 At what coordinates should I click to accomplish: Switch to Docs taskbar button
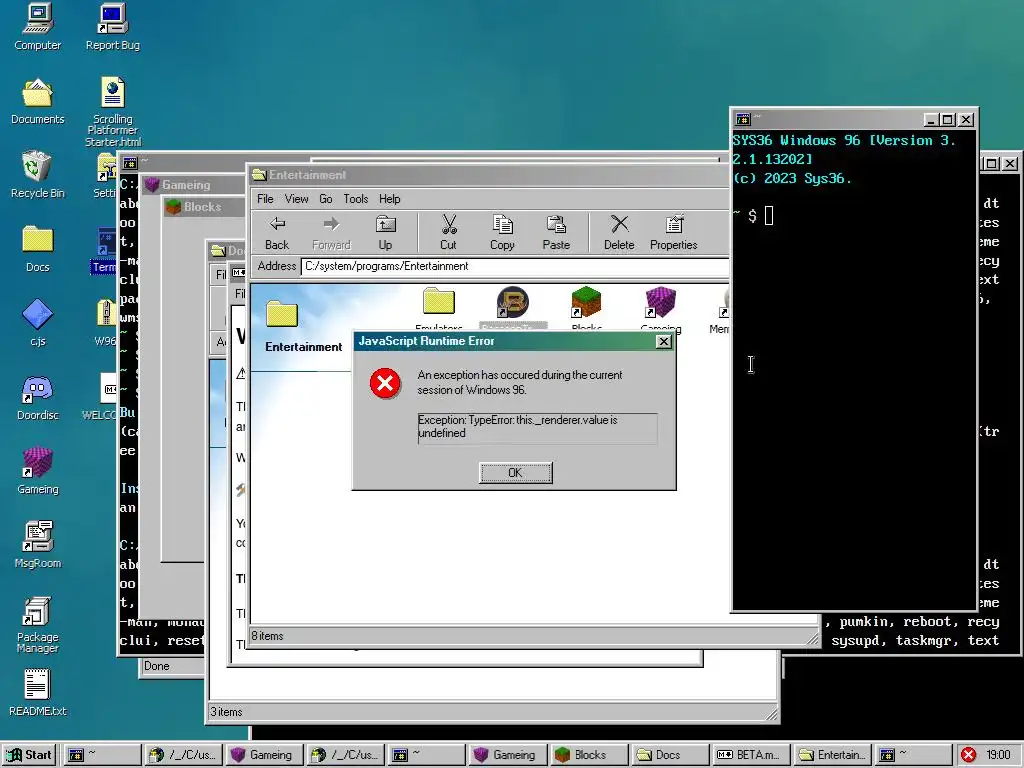coord(671,755)
